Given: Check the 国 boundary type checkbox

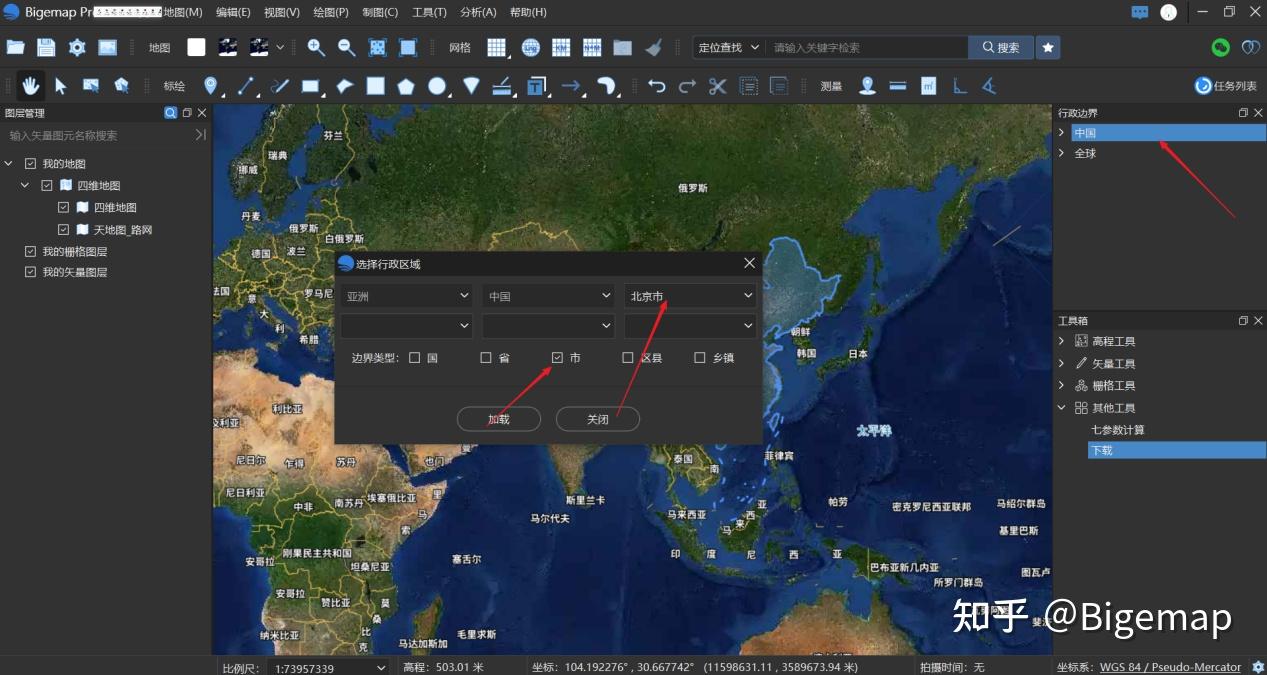Looking at the screenshot, I should click(x=415, y=358).
